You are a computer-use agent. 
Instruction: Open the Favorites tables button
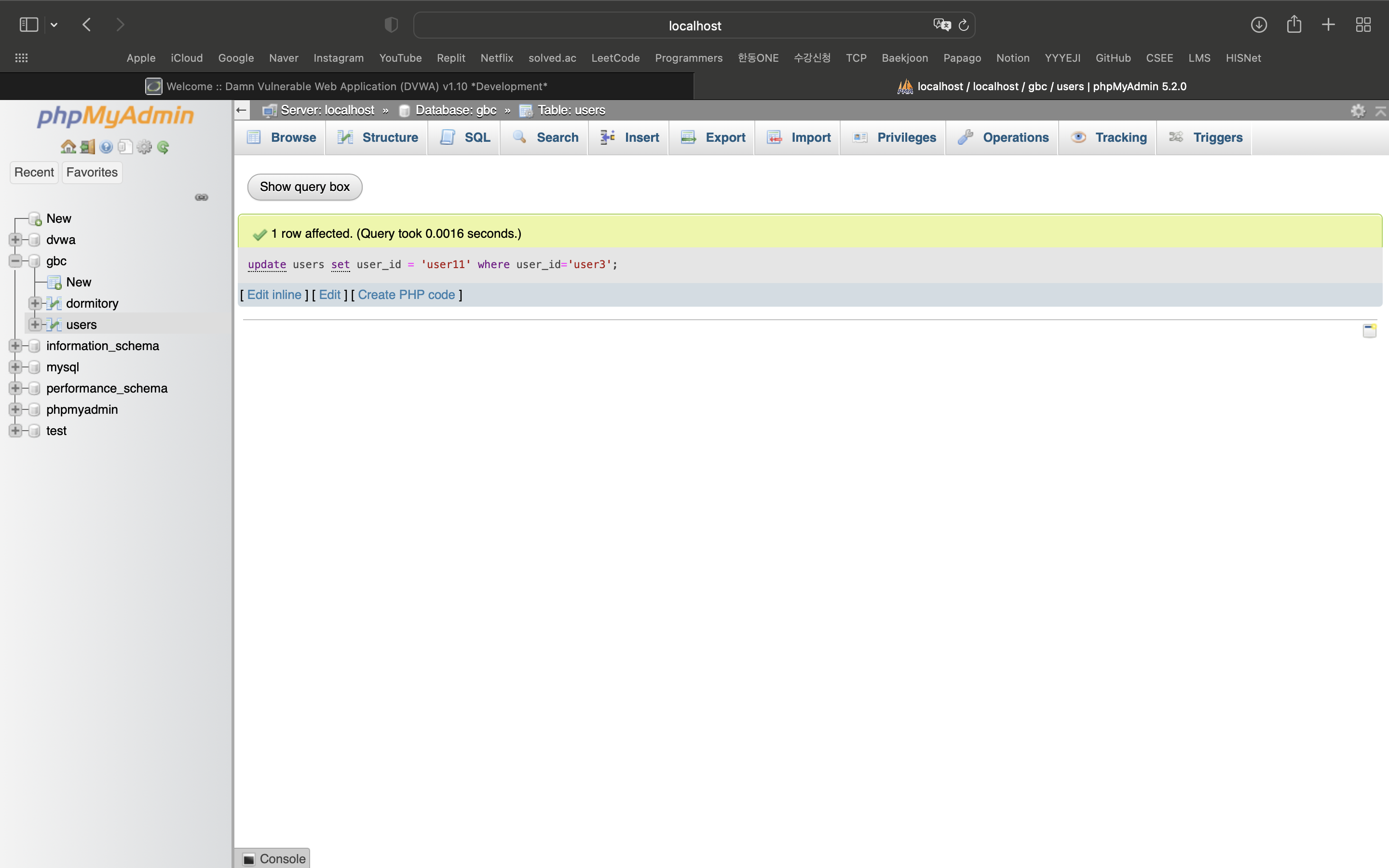[x=92, y=172]
